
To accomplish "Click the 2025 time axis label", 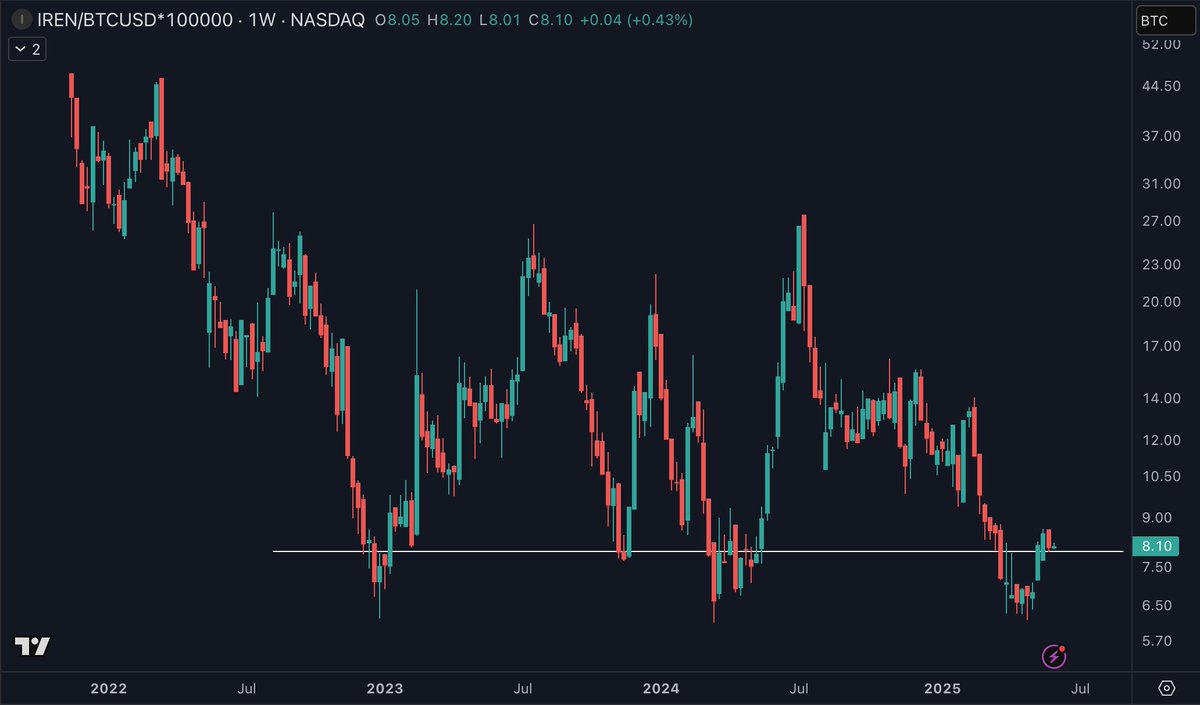I will [942, 688].
